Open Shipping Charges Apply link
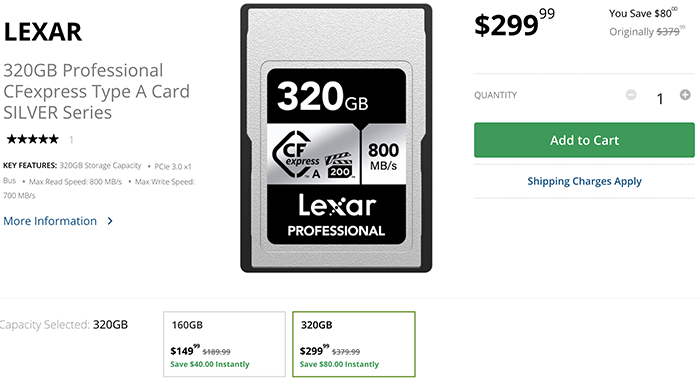The height and width of the screenshot is (382, 700). 584,181
